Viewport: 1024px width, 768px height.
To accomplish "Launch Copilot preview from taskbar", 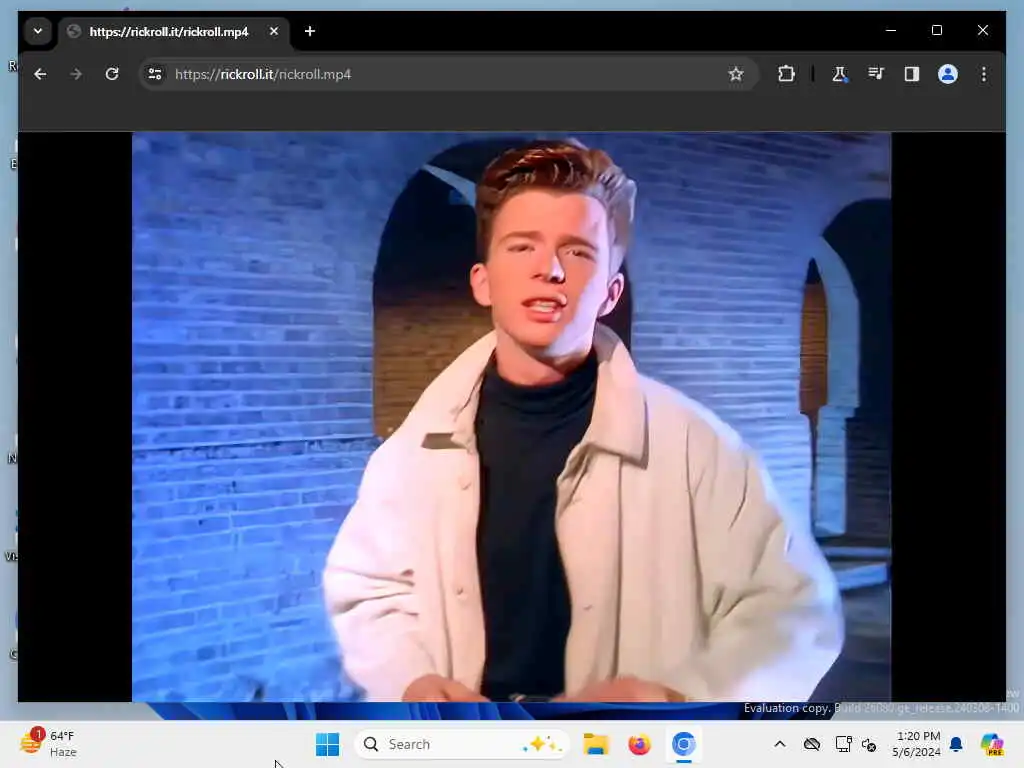I will (x=991, y=744).
